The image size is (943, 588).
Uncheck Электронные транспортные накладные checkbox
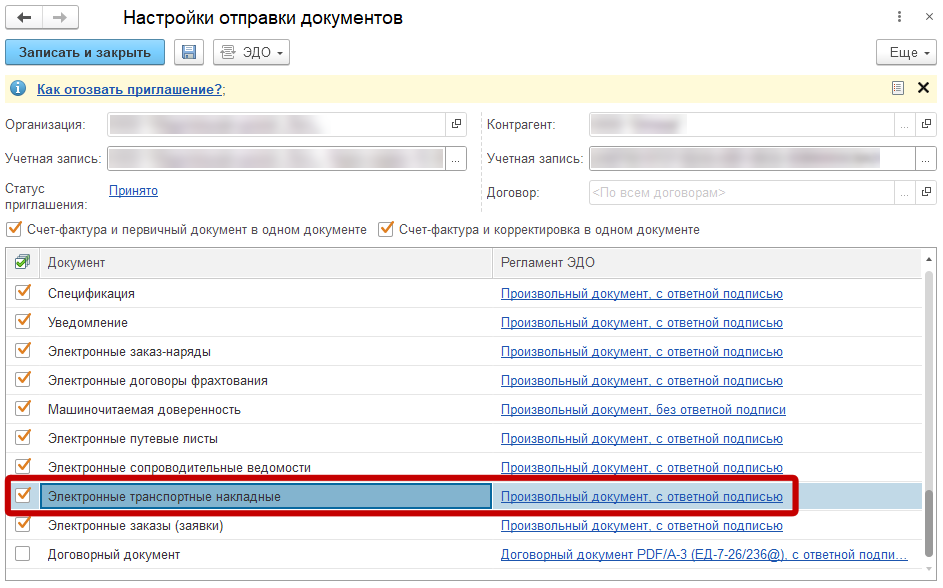click(x=23, y=495)
